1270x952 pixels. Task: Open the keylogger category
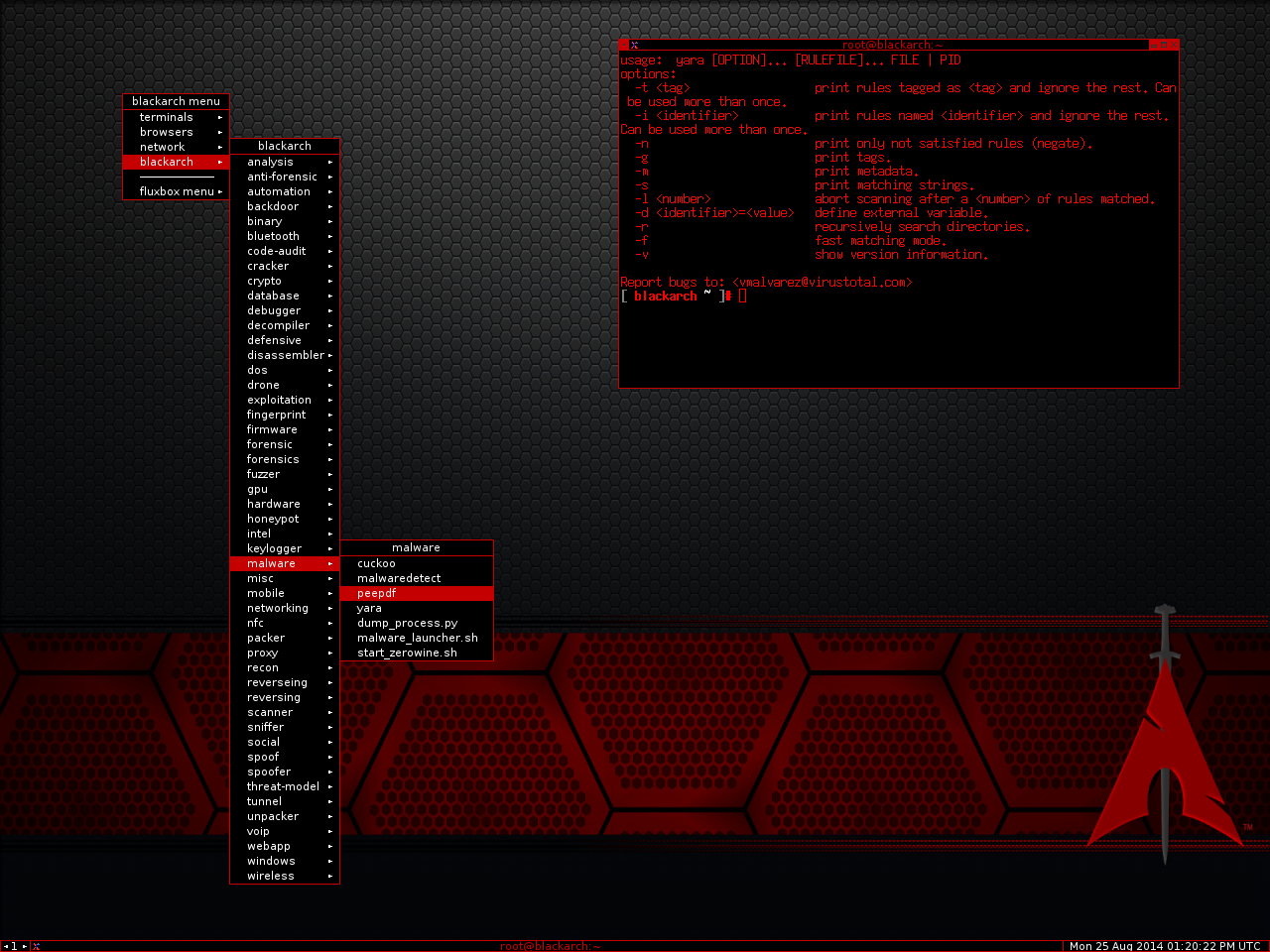285,548
